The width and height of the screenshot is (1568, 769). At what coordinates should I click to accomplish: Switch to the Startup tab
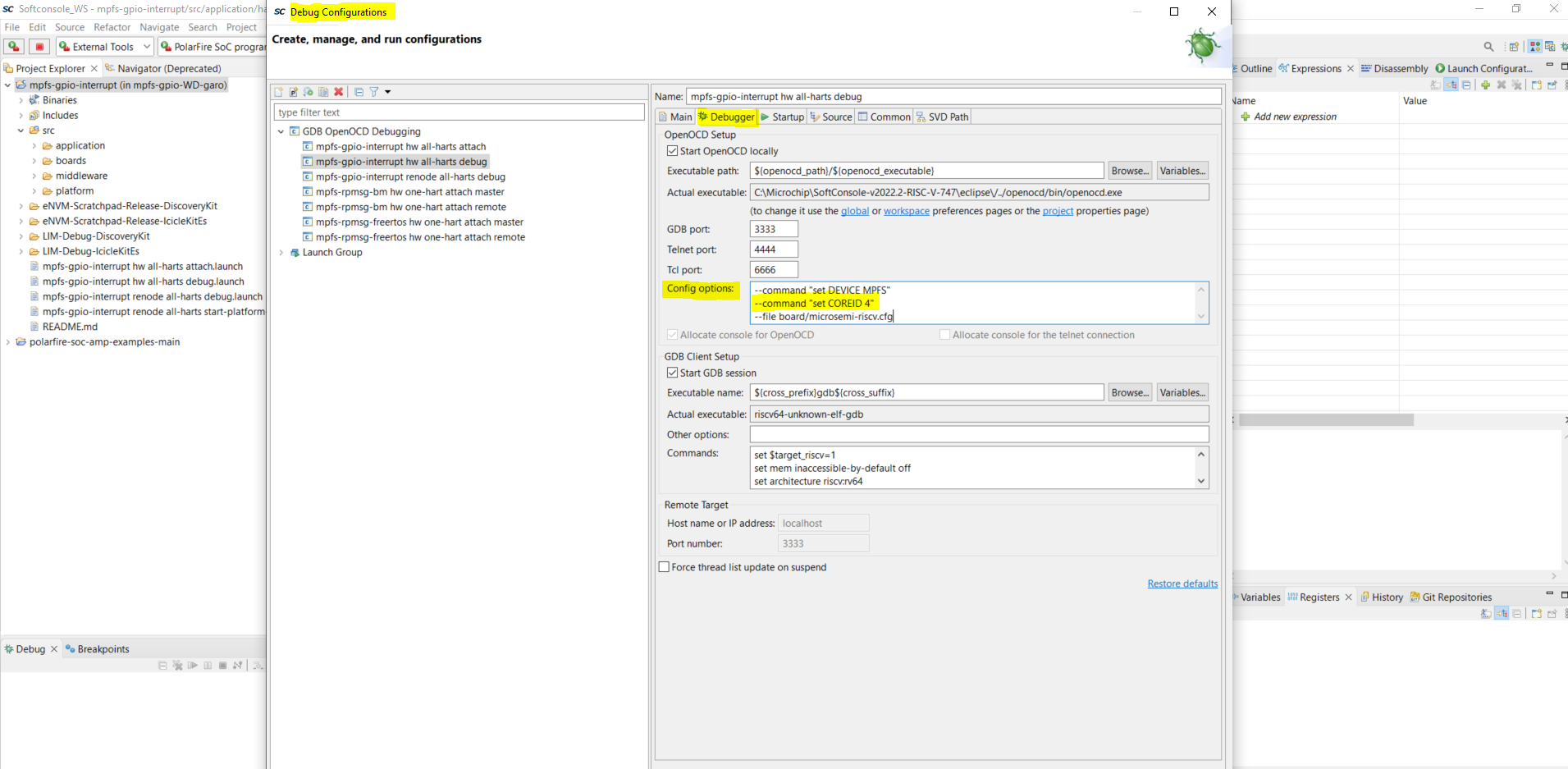pyautogui.click(x=782, y=117)
